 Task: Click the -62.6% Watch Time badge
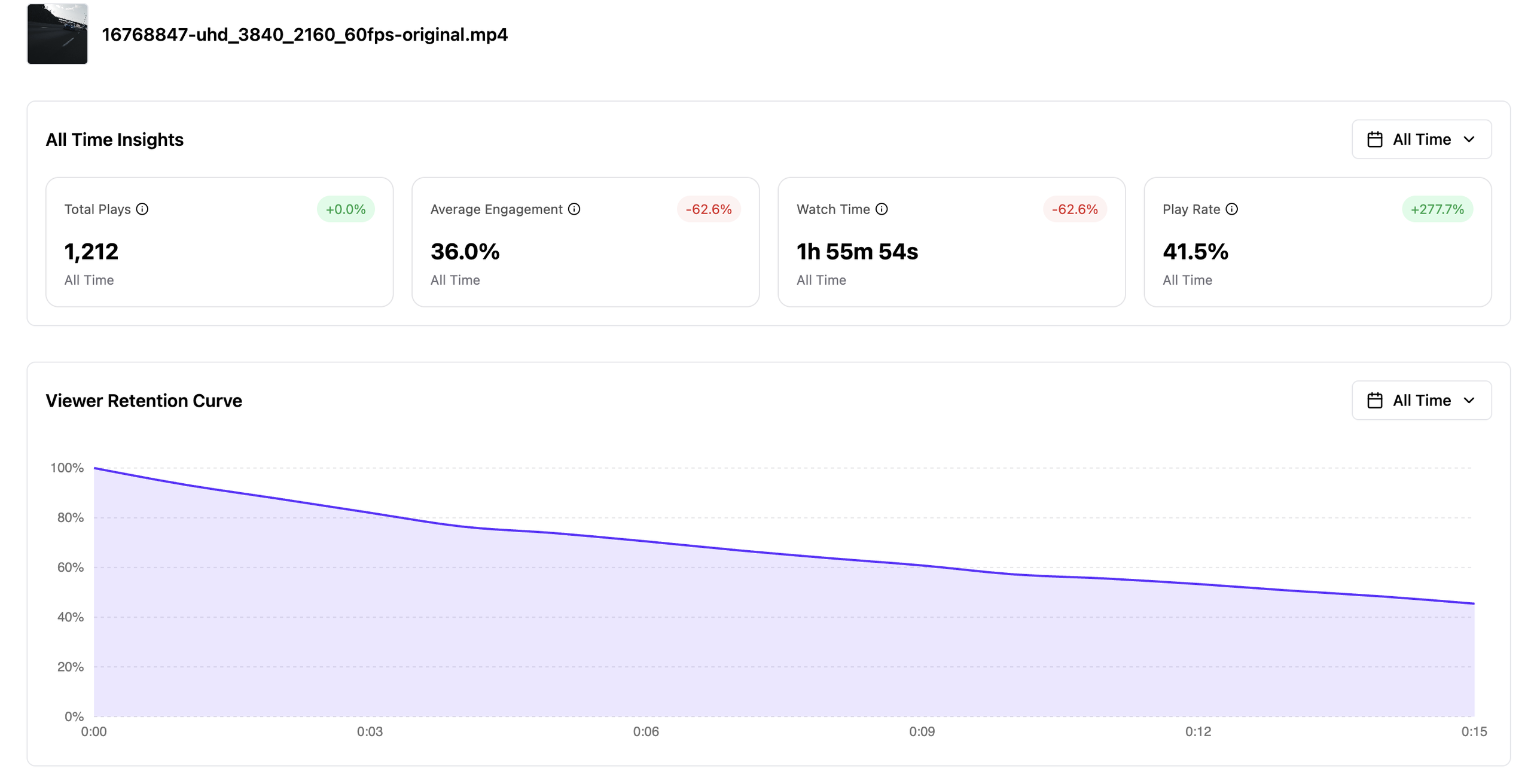1075,209
